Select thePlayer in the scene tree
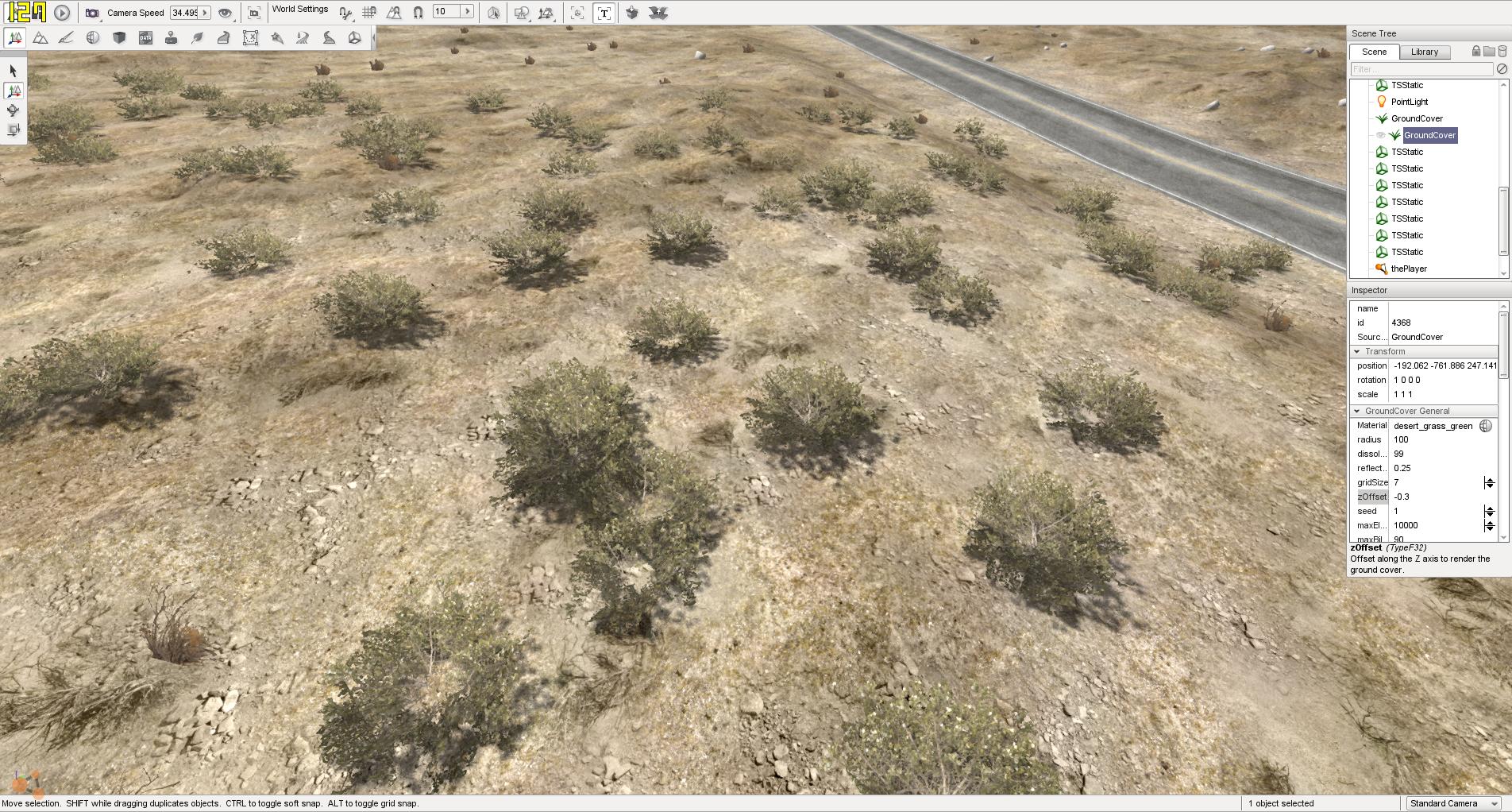Viewport: 1512px width, 812px height. (1409, 269)
